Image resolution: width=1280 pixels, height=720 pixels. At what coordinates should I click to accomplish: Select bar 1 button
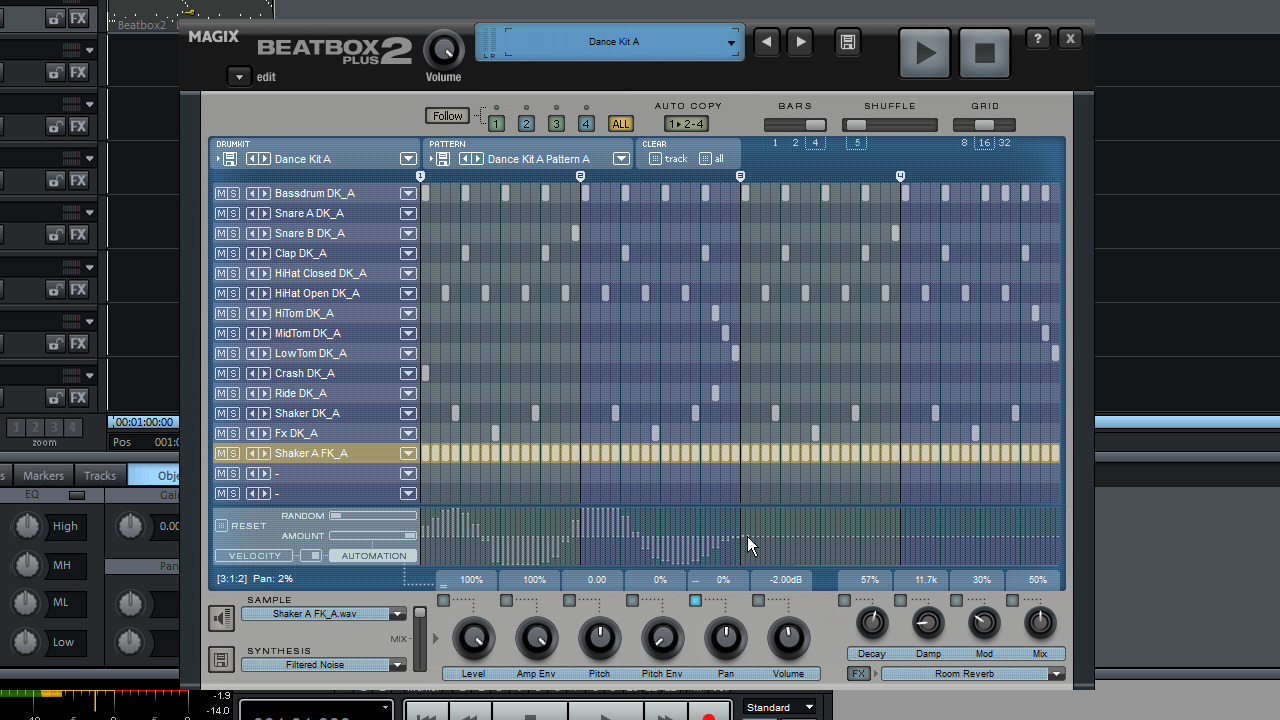(496, 124)
